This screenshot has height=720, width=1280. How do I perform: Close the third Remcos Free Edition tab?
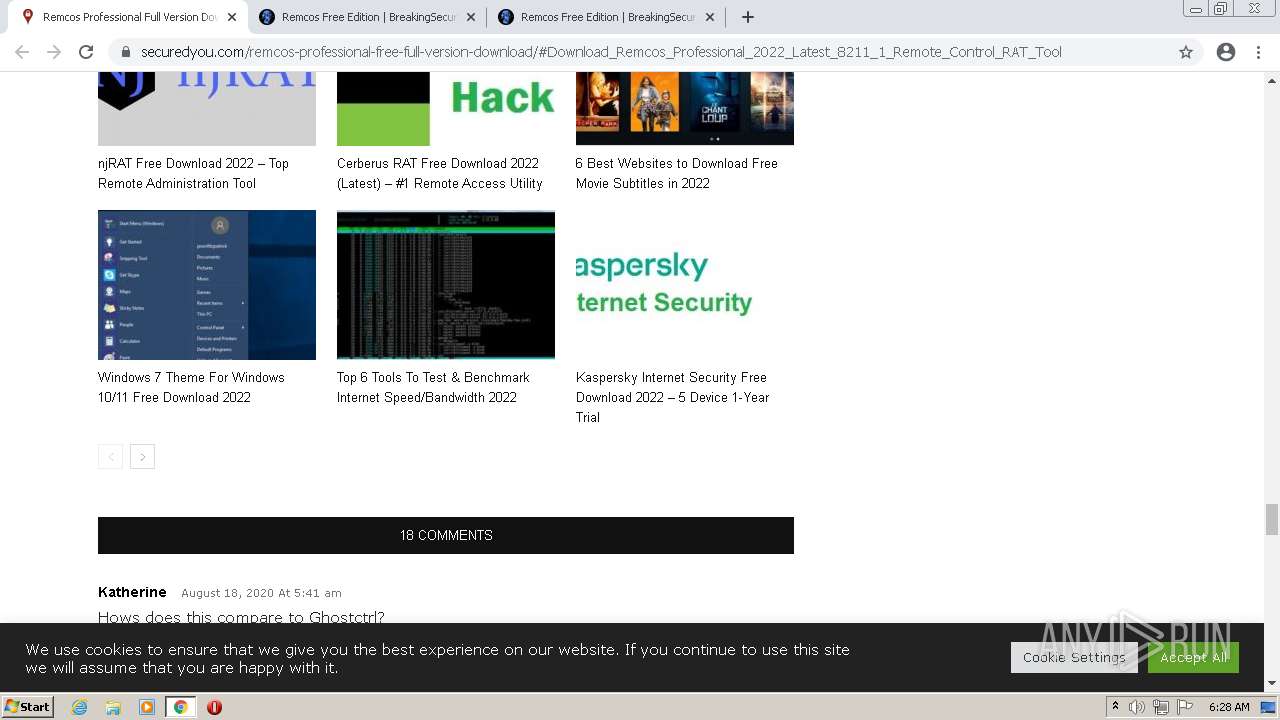pyautogui.click(x=710, y=17)
